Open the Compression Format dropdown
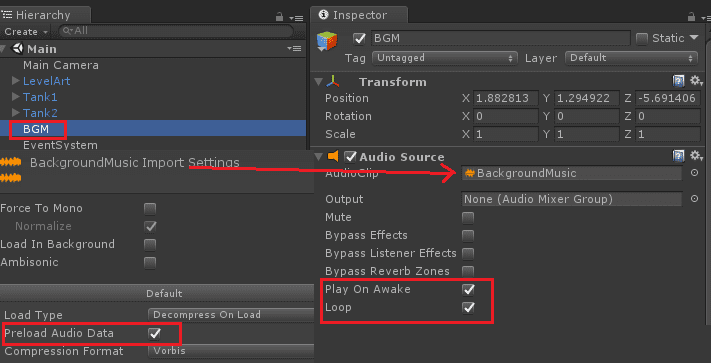Screen dimensions: 711x363 tap(231, 351)
